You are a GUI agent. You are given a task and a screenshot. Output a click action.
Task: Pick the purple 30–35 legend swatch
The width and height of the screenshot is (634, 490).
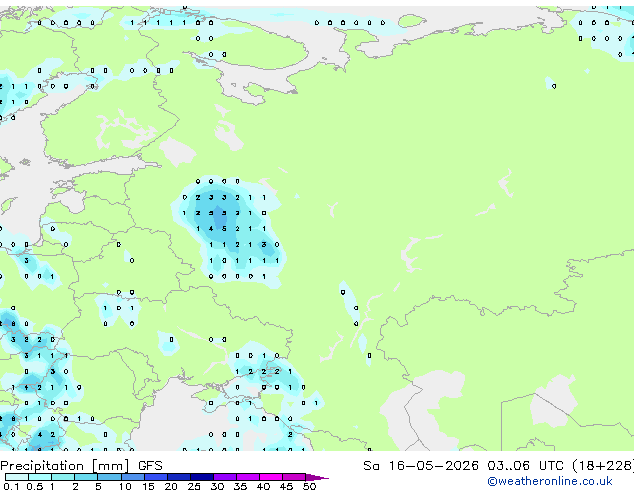coord(225,477)
